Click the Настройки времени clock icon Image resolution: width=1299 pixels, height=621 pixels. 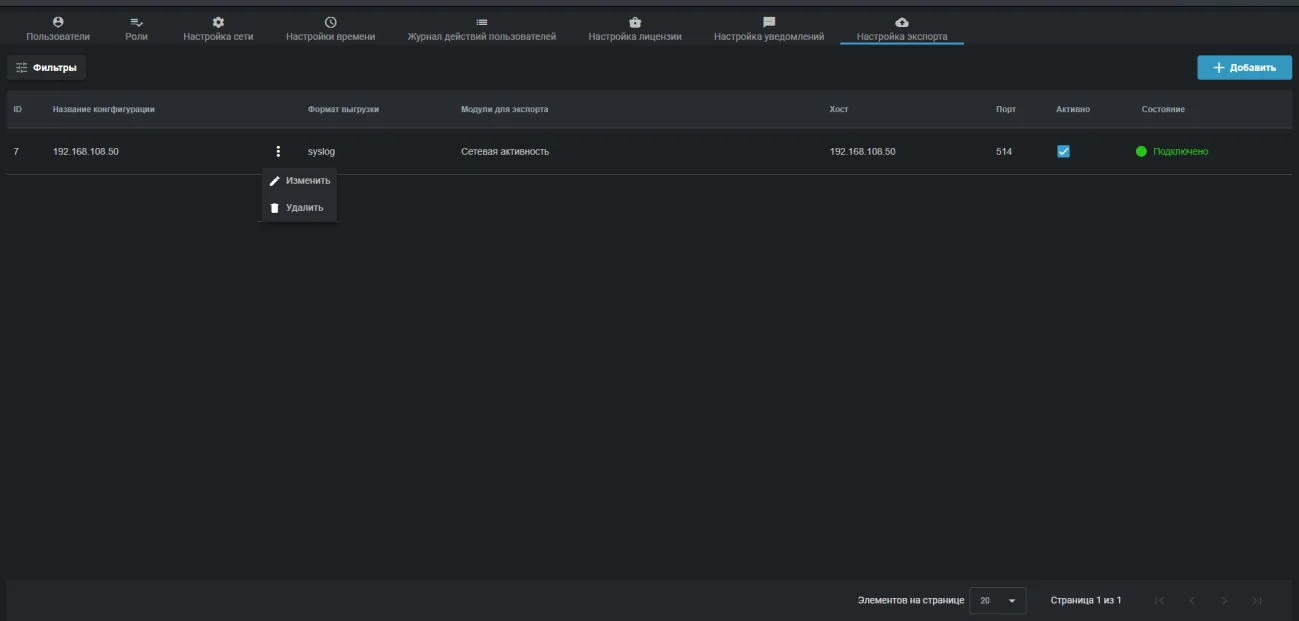331,22
